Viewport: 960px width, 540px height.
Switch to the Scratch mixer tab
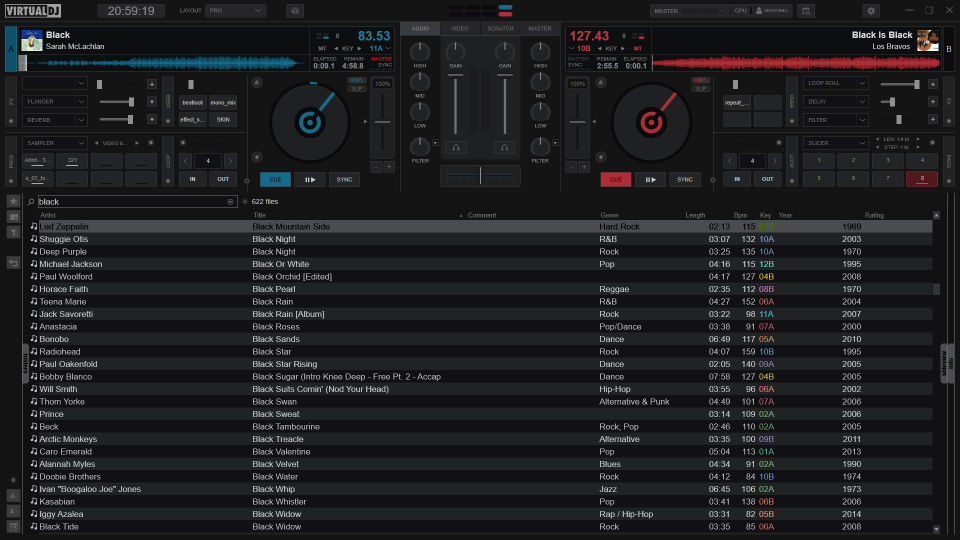pos(500,29)
